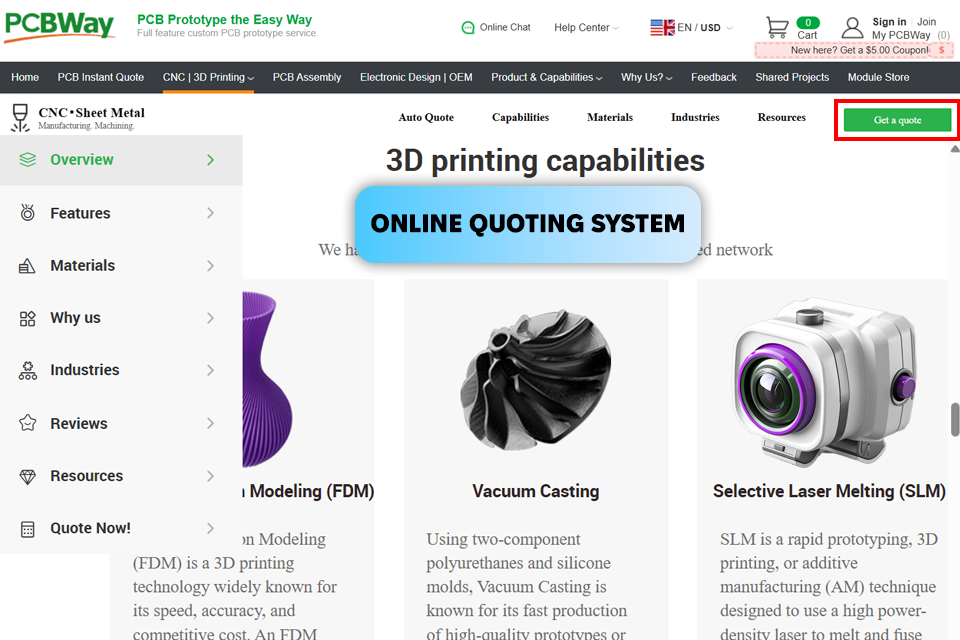Viewport: 960px width, 640px height.
Task: Expand the sidebar Resources chevron
Action: 211,476
